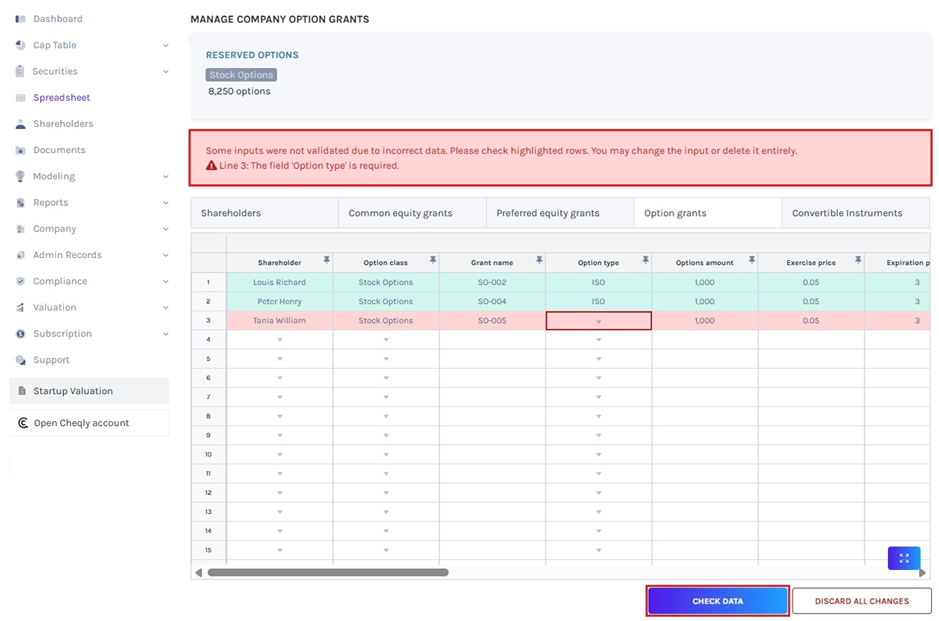Click DISCARD ALL CHANGES
The image size is (939, 621).
(861, 600)
